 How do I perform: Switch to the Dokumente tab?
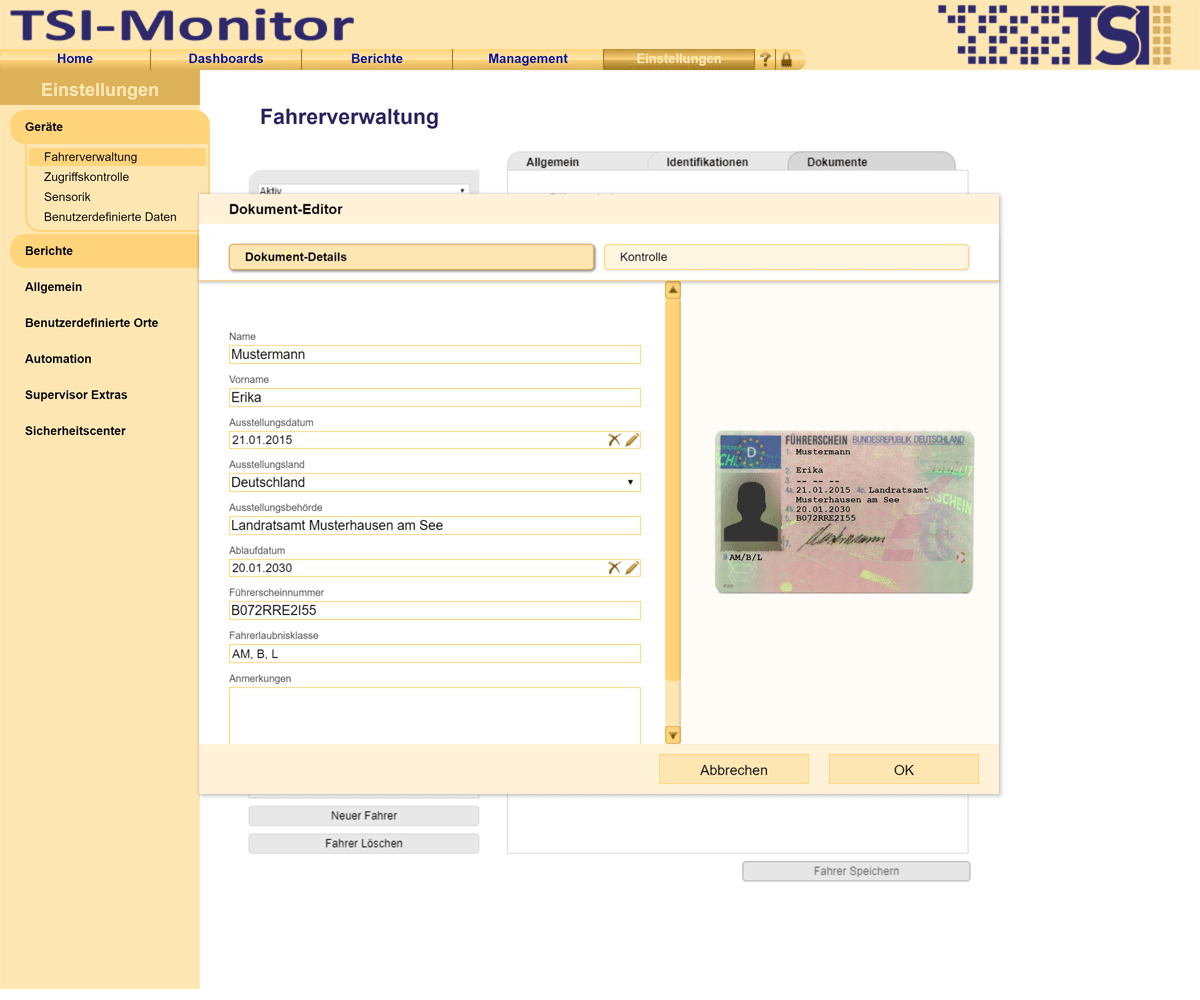(x=872, y=162)
